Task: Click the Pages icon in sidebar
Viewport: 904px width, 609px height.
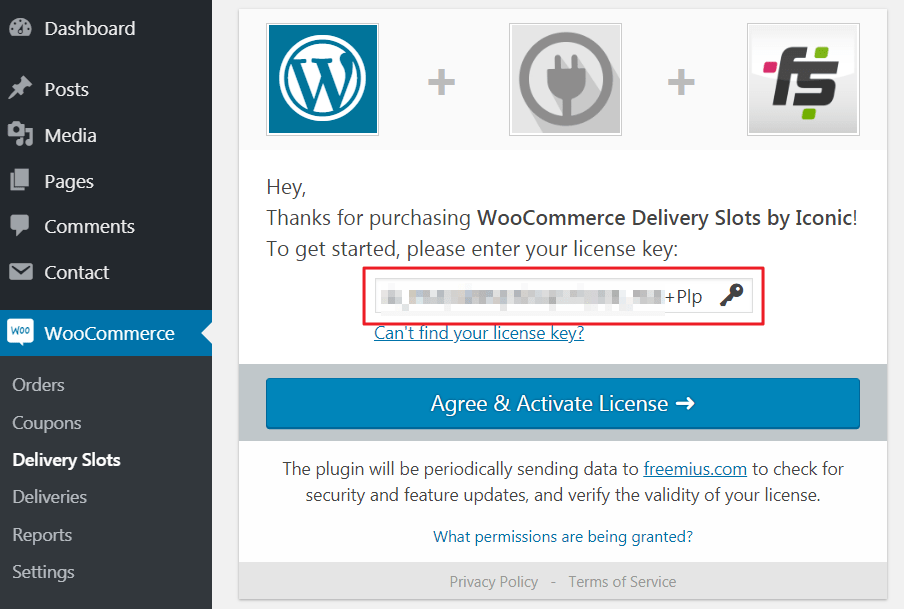Action: (20, 181)
